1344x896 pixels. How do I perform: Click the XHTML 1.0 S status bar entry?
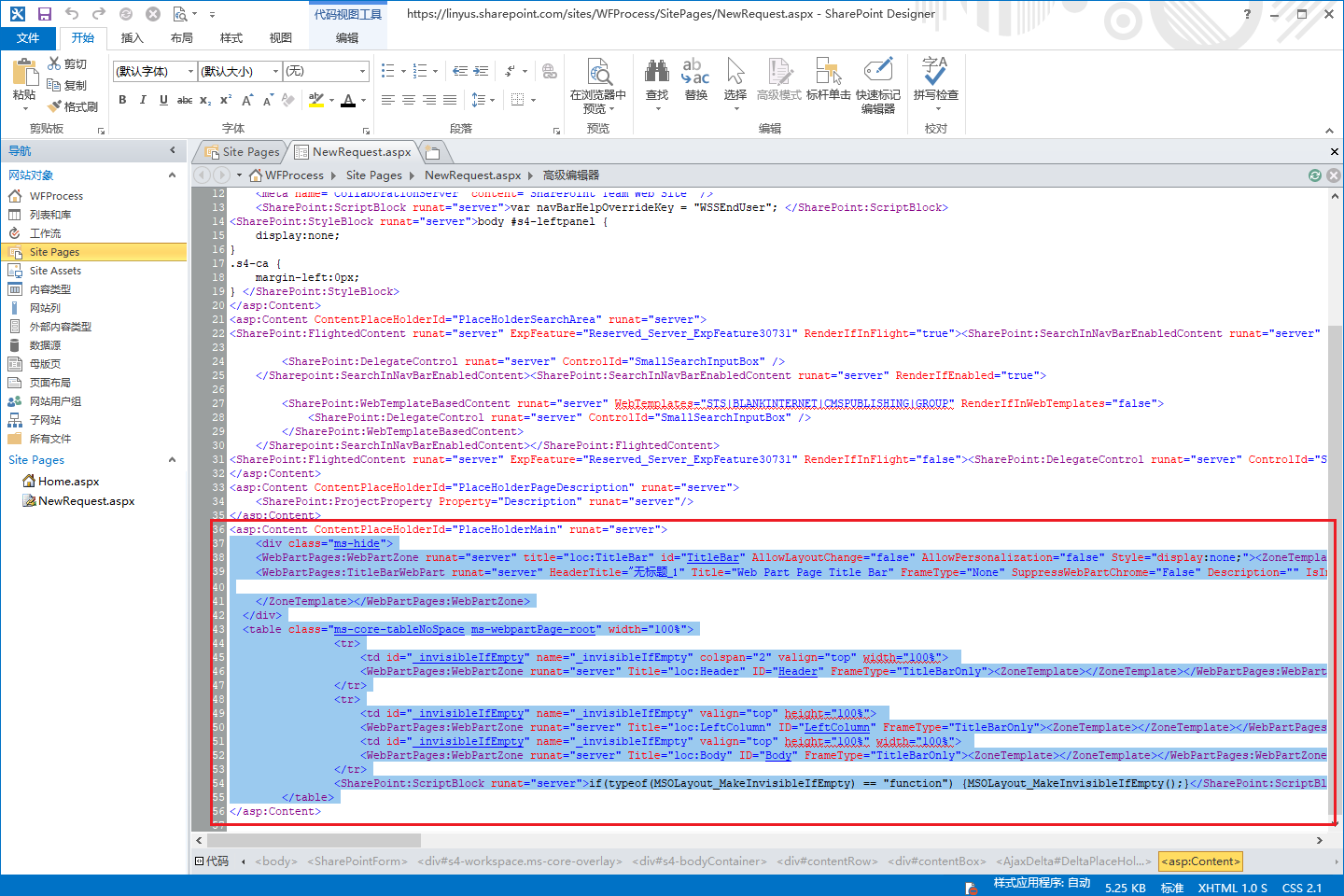click(x=1232, y=889)
